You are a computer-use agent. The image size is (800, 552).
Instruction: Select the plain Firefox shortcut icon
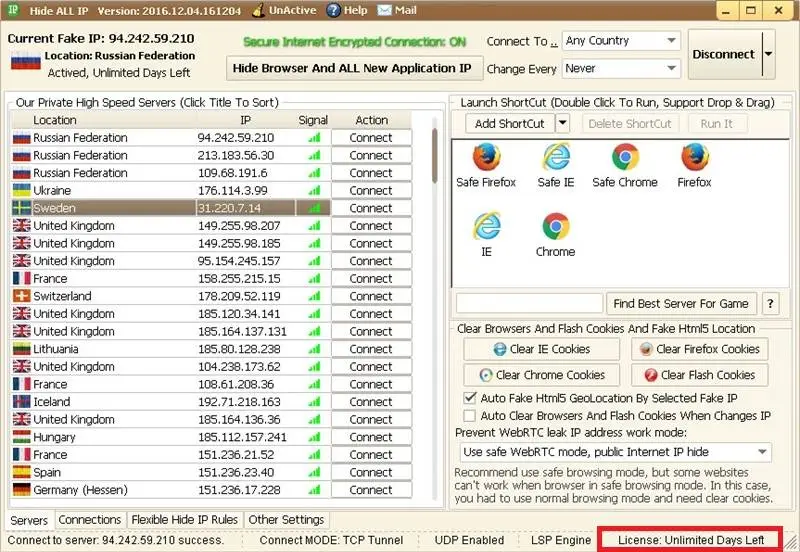coord(694,157)
